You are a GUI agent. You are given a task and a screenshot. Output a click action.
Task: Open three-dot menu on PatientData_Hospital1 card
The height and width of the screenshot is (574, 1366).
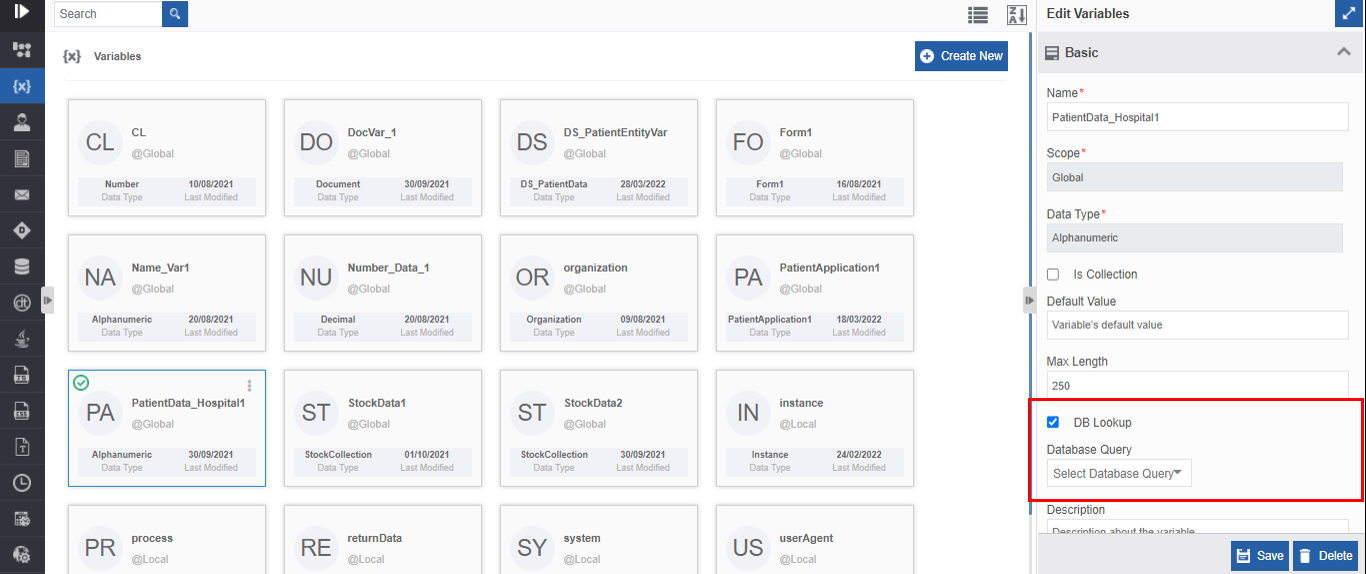[249, 385]
